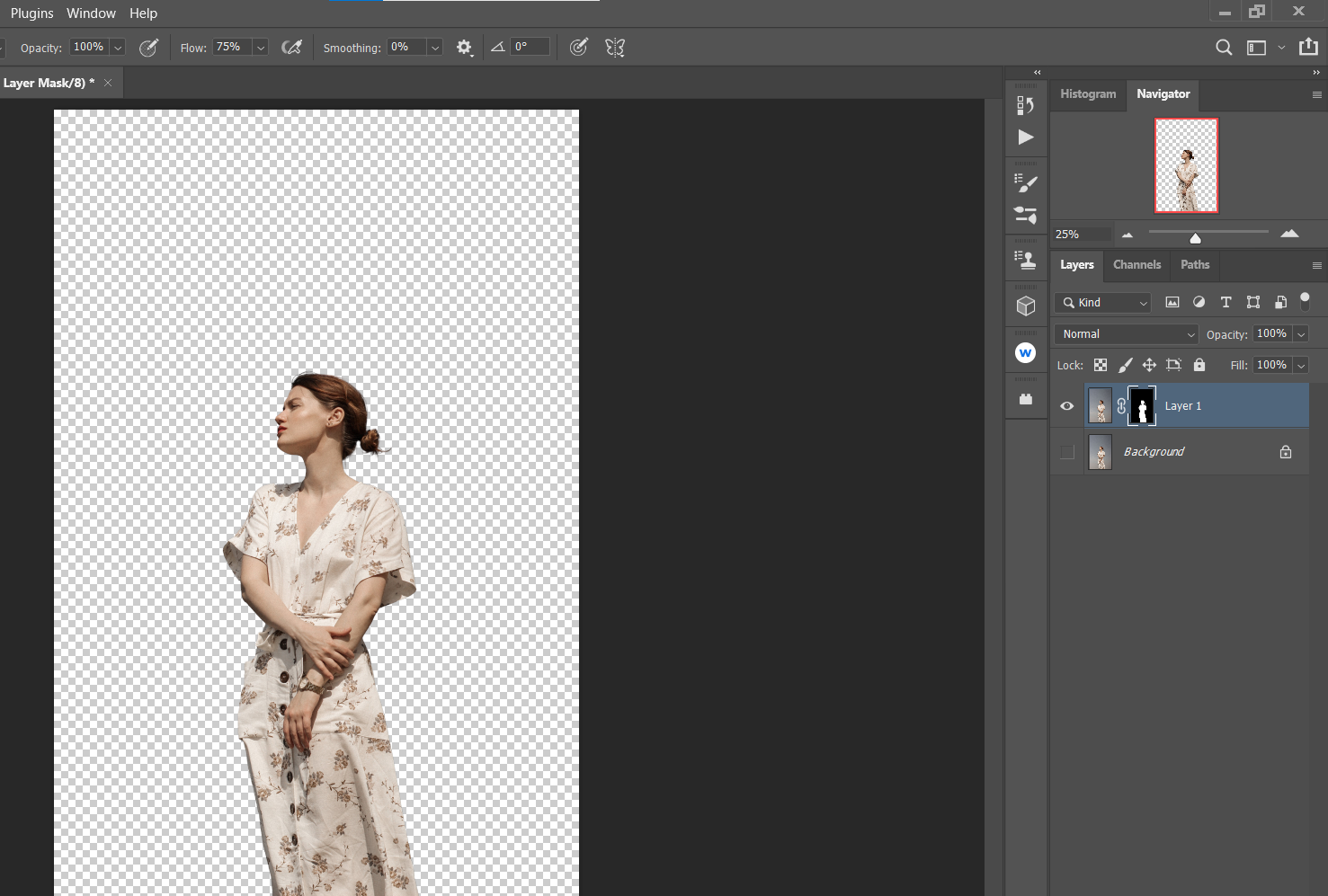Click the Share image icon
The height and width of the screenshot is (896, 1328).
(x=1308, y=47)
